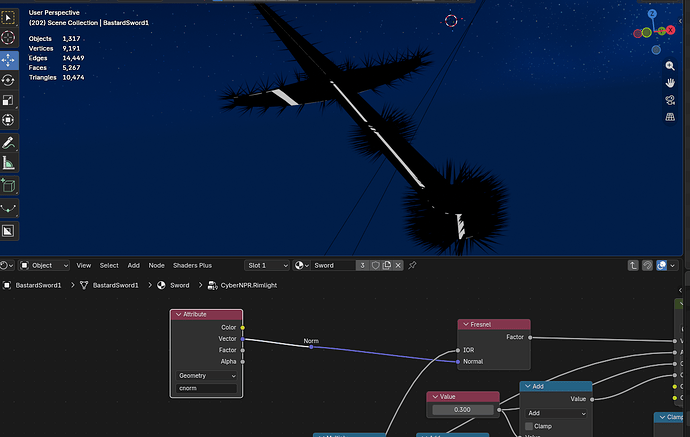This screenshot has height=437, width=690.
Task: Open the overlays dropdown arrow
Action: [x=672, y=265]
